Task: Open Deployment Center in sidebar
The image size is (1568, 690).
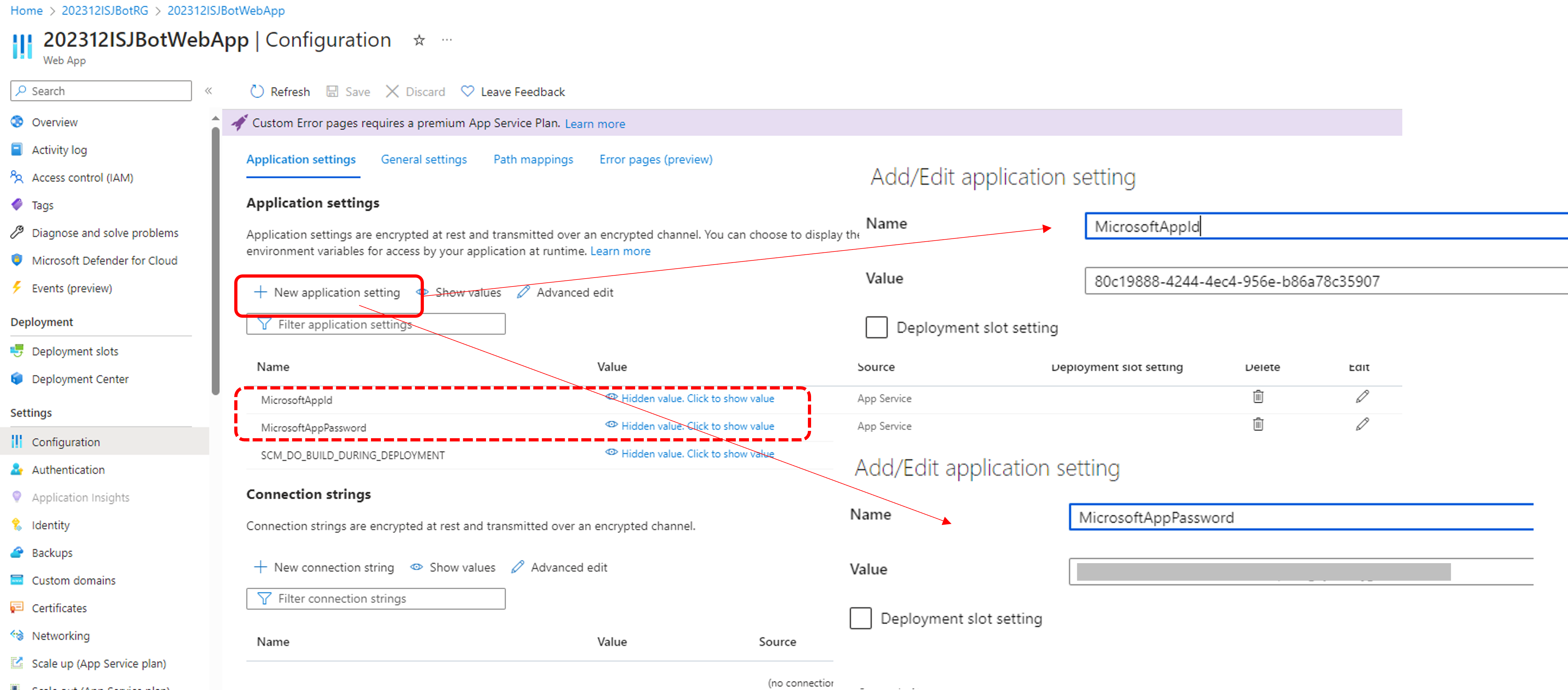Action: click(x=80, y=379)
